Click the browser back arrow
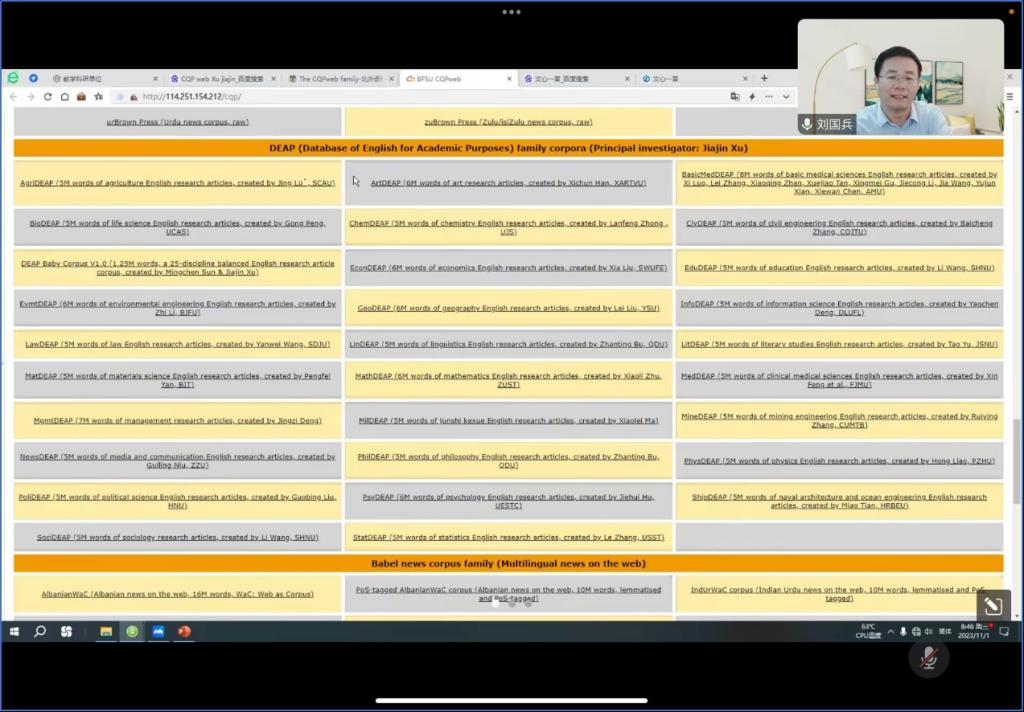 [x=14, y=97]
